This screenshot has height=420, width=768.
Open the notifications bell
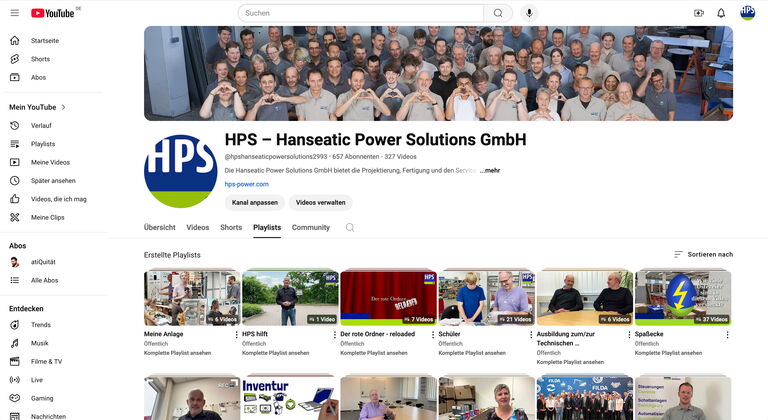(721, 13)
